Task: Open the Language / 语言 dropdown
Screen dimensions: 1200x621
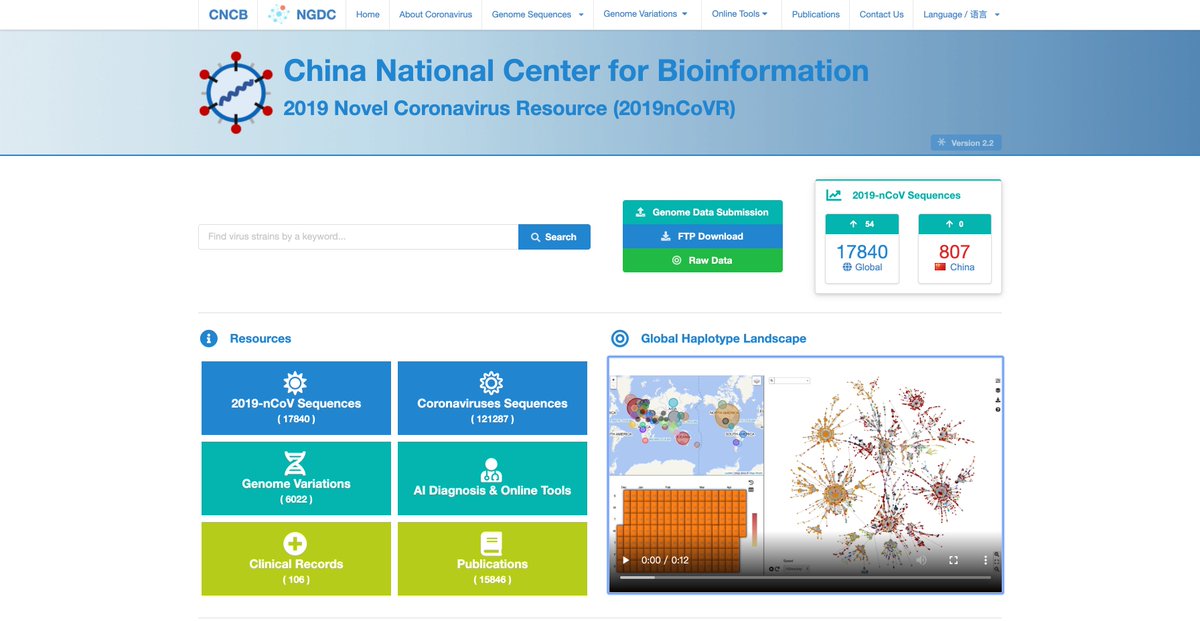Action: 961,14
